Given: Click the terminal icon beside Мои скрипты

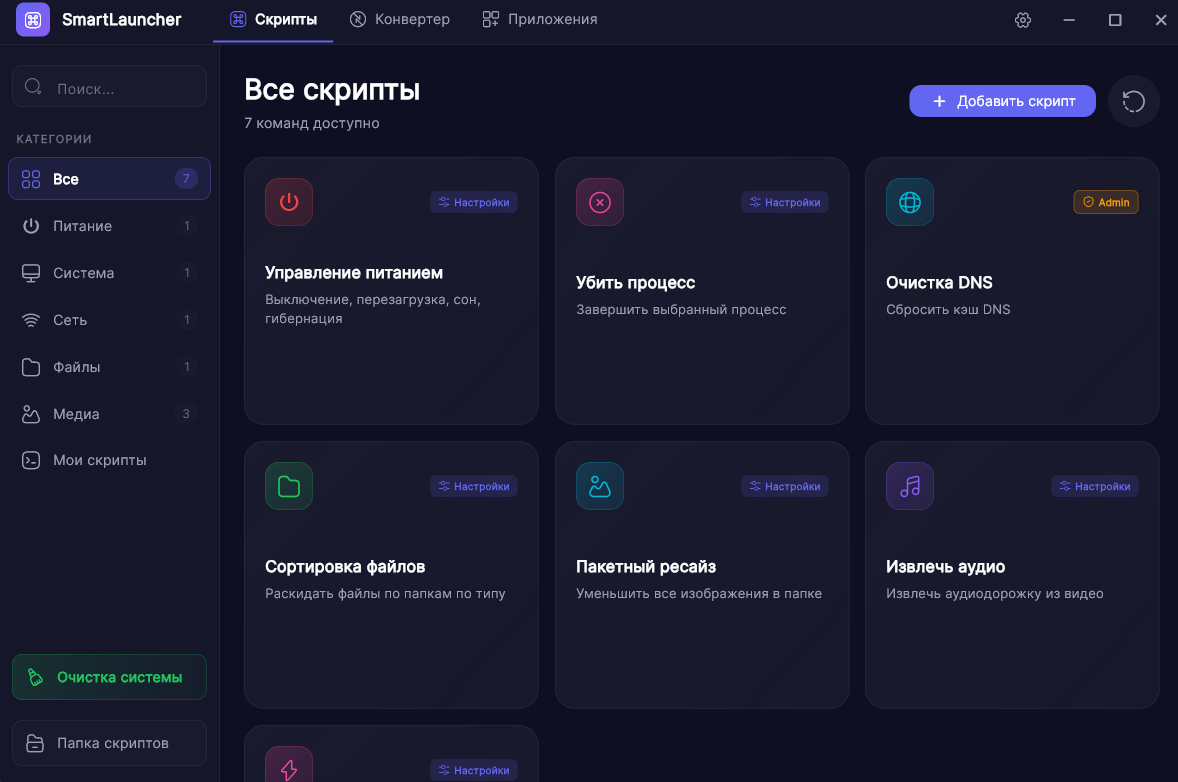Looking at the screenshot, I should click(x=31, y=460).
